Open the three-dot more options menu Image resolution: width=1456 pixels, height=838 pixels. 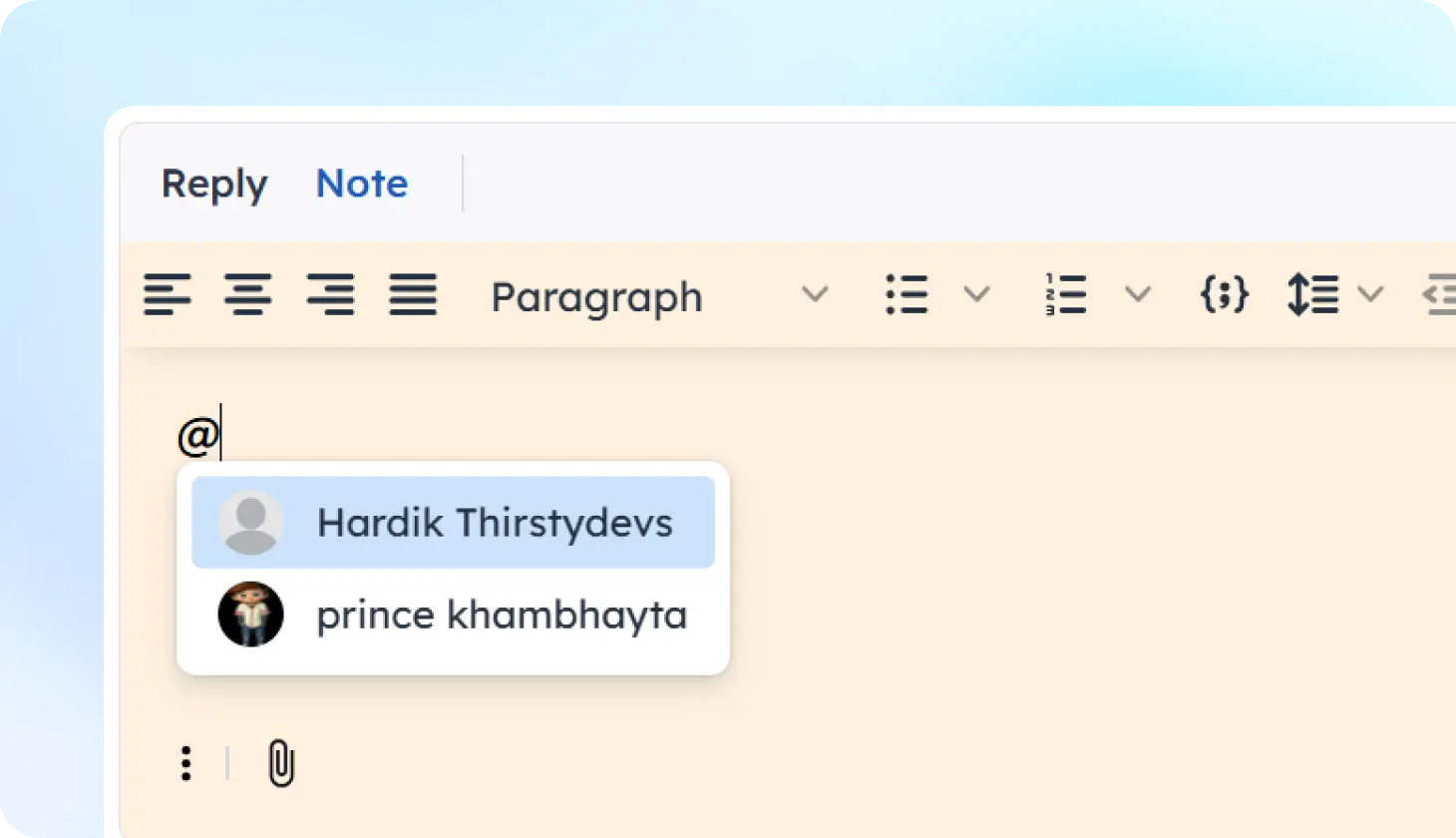(x=185, y=763)
